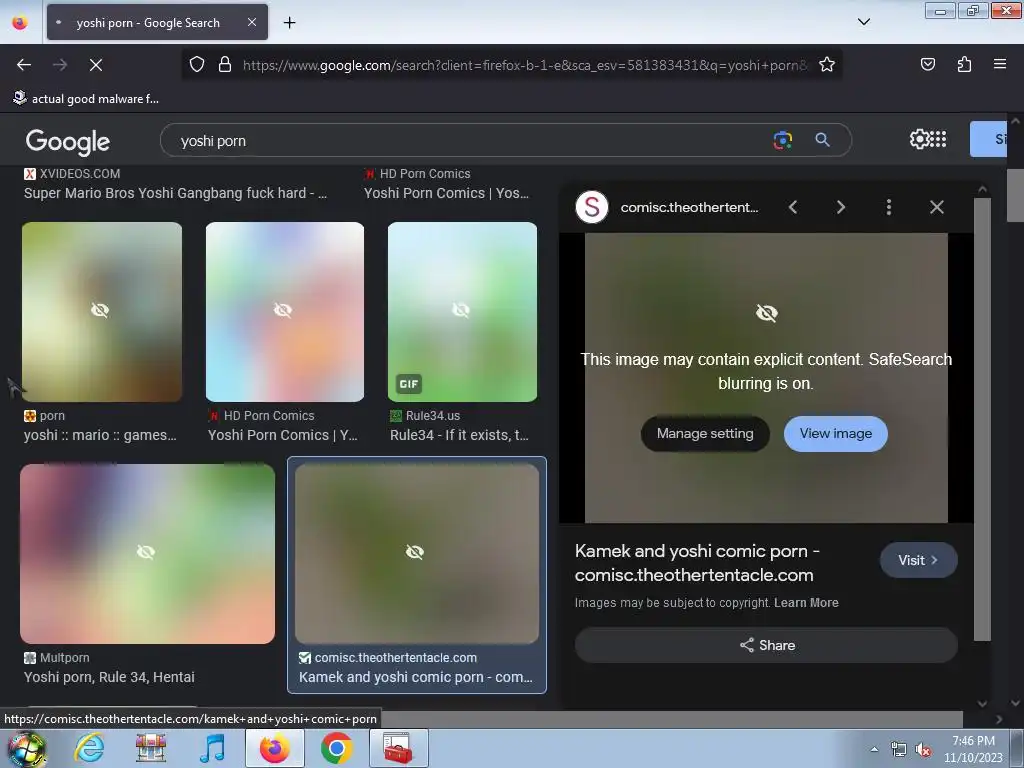Open 'actual good malware f...' bookmark
Screen dimensions: 1024x768
coord(86,99)
